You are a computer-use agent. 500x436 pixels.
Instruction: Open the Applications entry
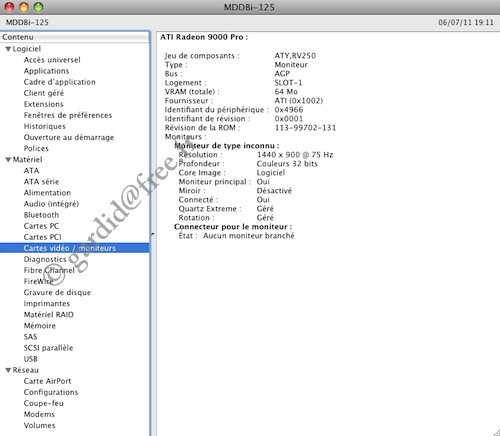tap(46, 71)
